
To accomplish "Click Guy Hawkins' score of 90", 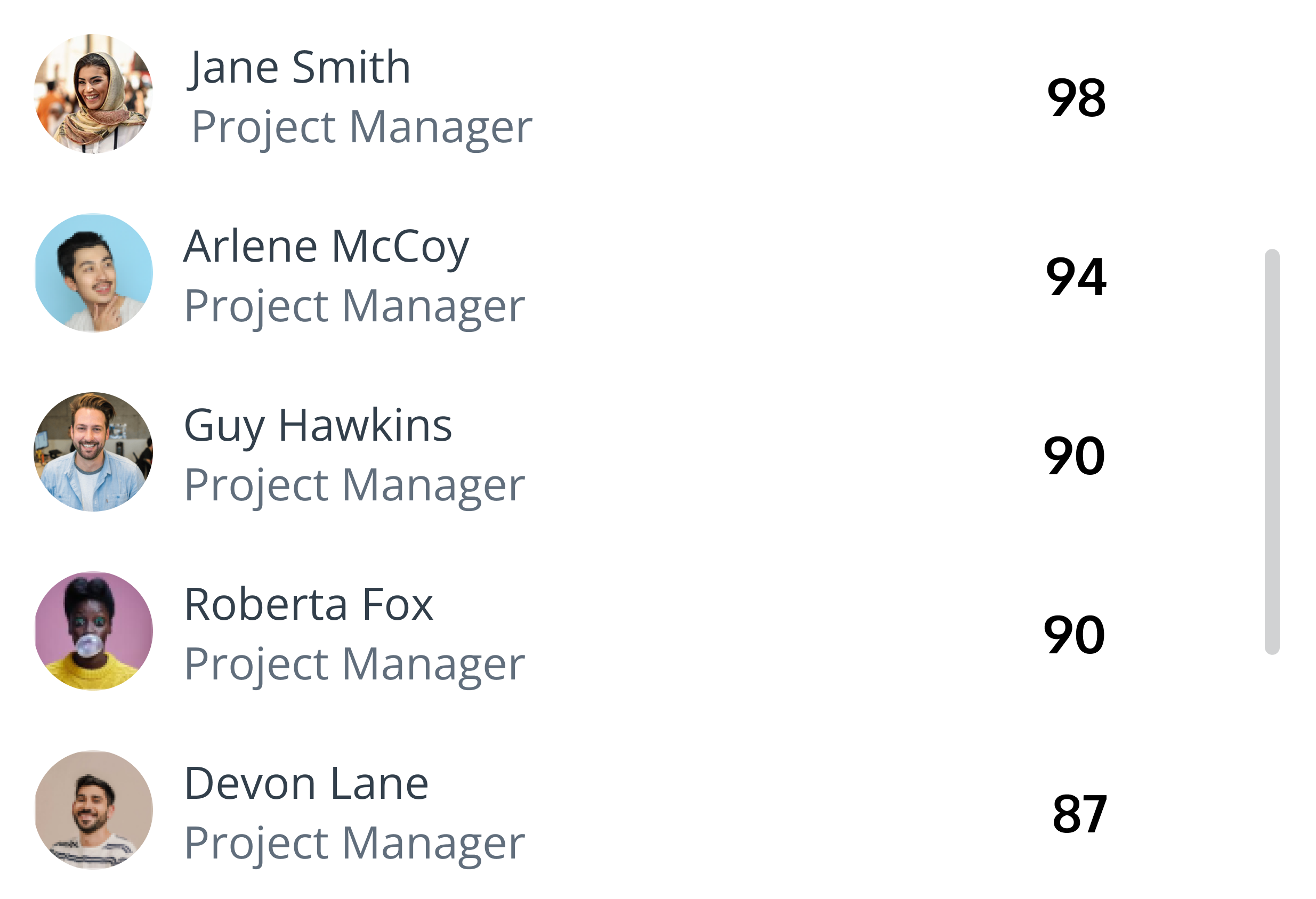I will [x=1074, y=456].
